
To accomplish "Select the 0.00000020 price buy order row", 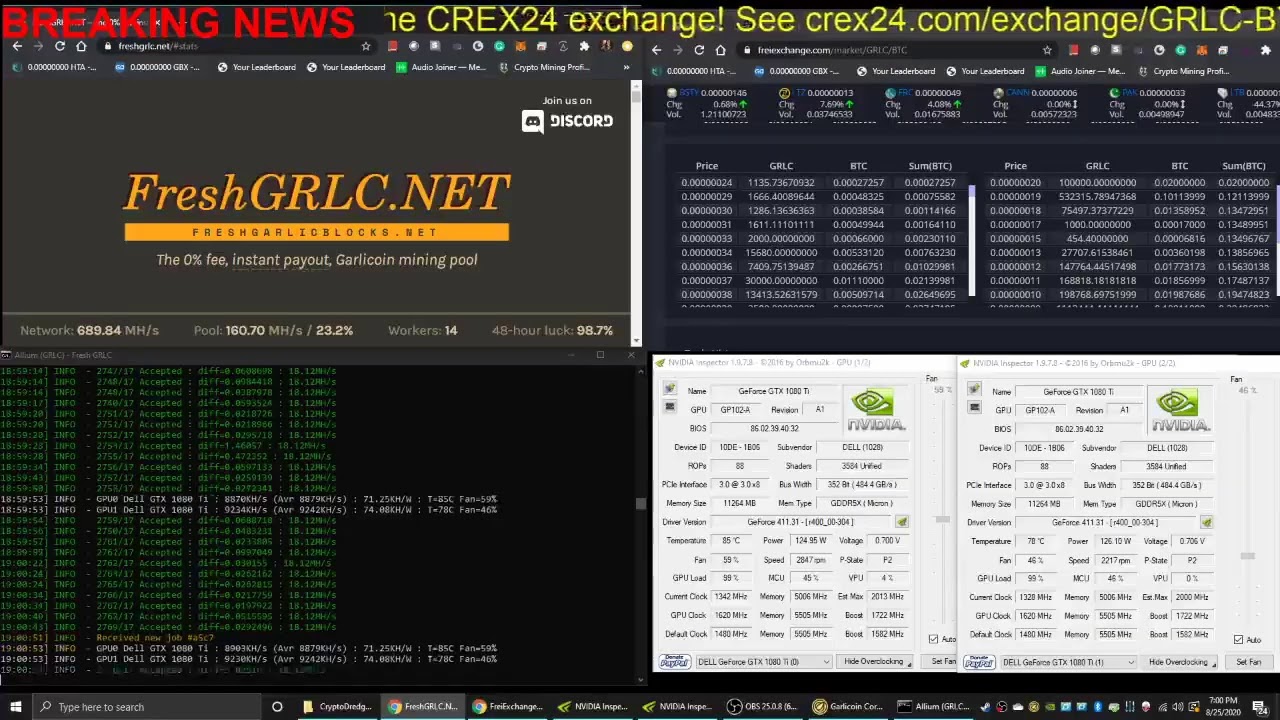I will (x=1129, y=183).
